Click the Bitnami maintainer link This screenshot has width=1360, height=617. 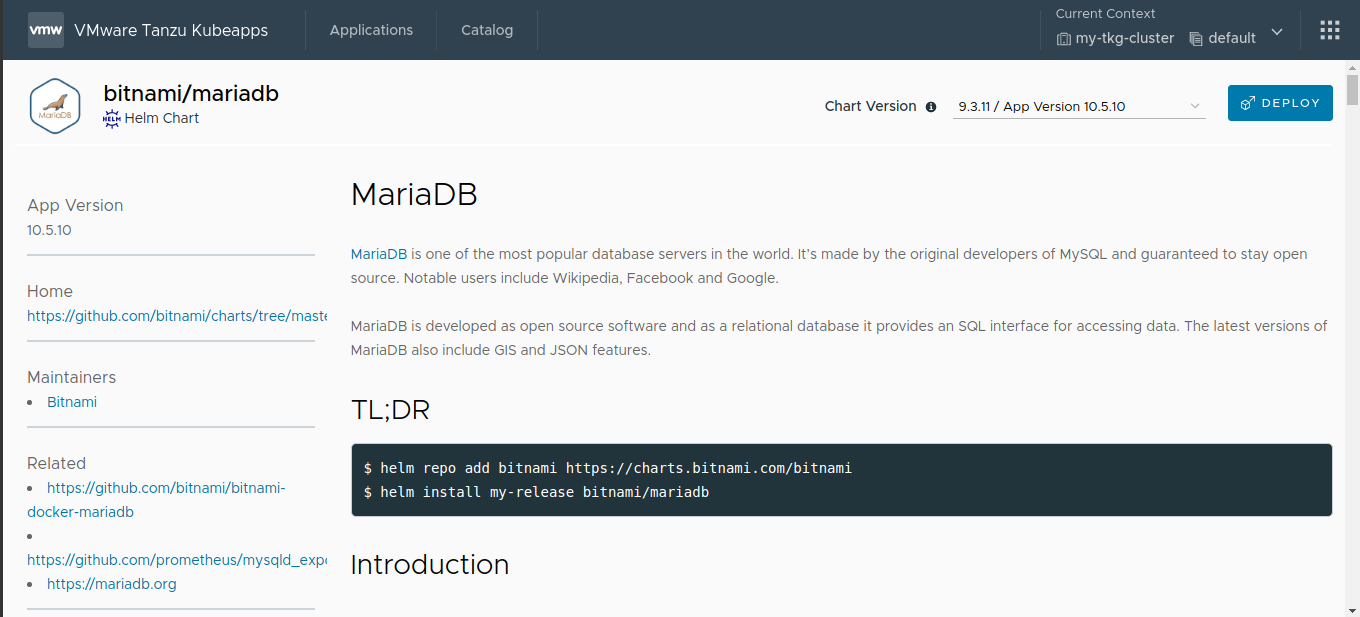71,401
